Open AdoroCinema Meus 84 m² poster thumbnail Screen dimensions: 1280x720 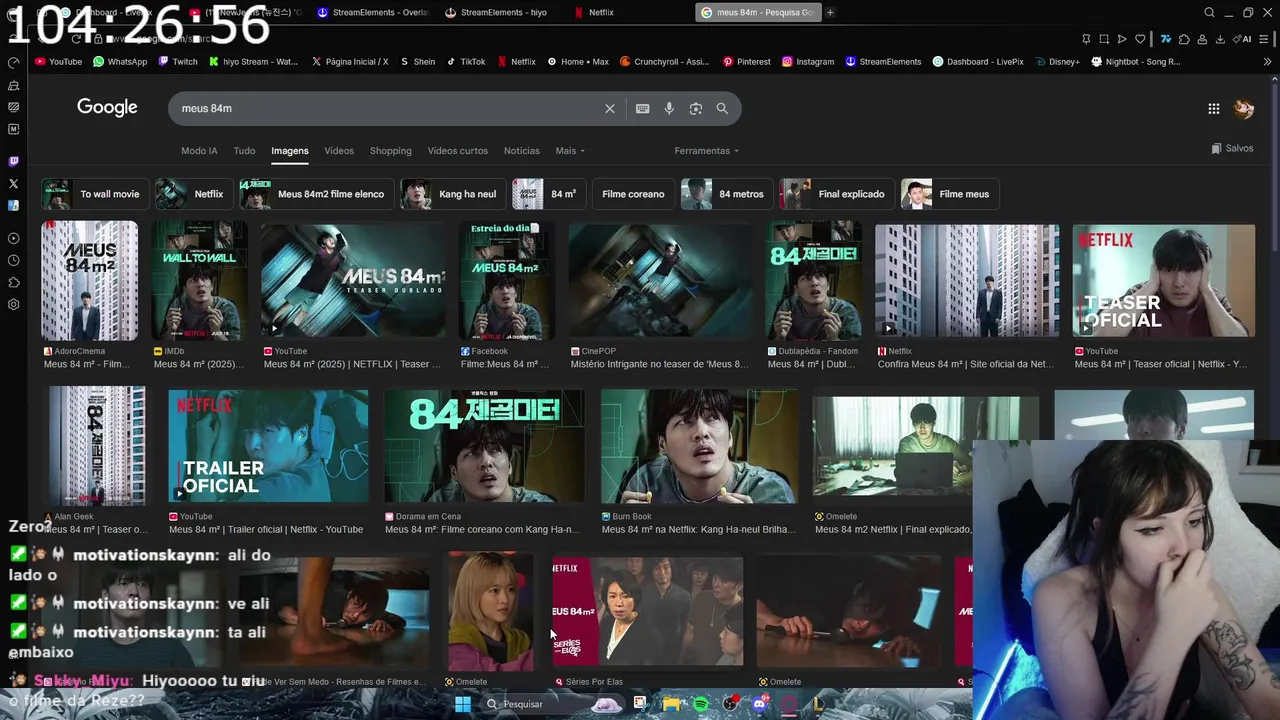(x=89, y=281)
